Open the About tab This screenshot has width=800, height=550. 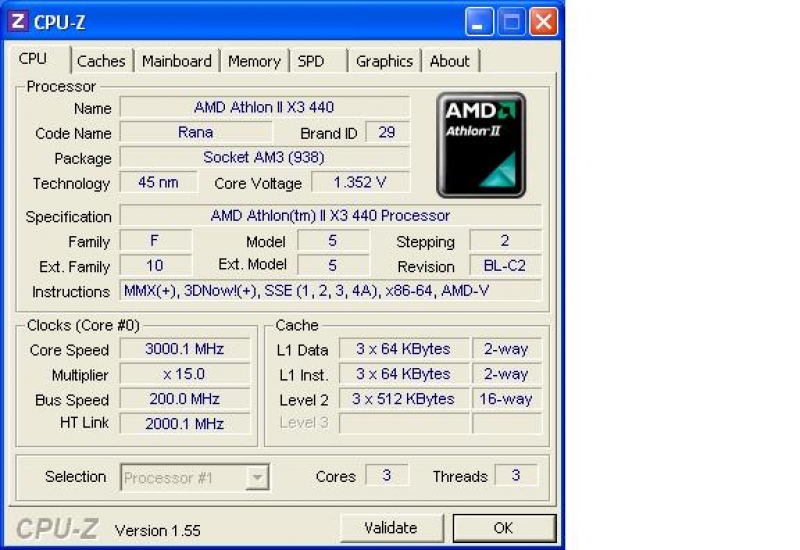449,61
